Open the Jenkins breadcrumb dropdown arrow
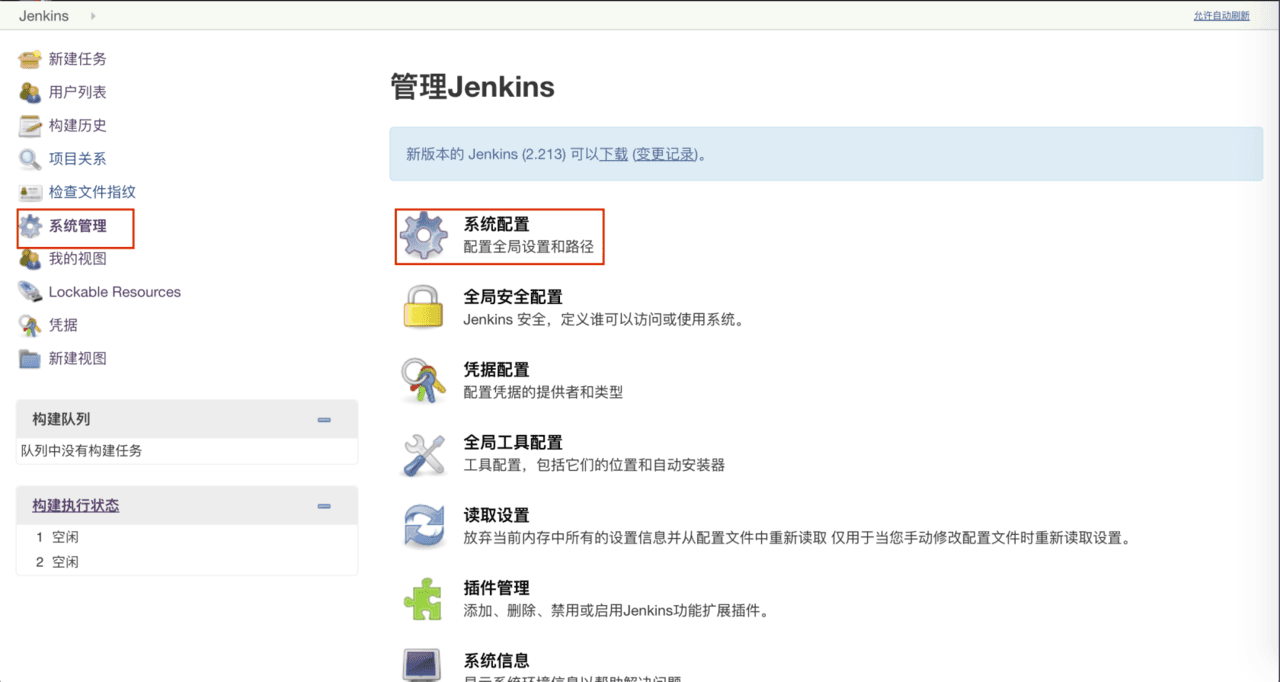 pyautogui.click(x=94, y=16)
